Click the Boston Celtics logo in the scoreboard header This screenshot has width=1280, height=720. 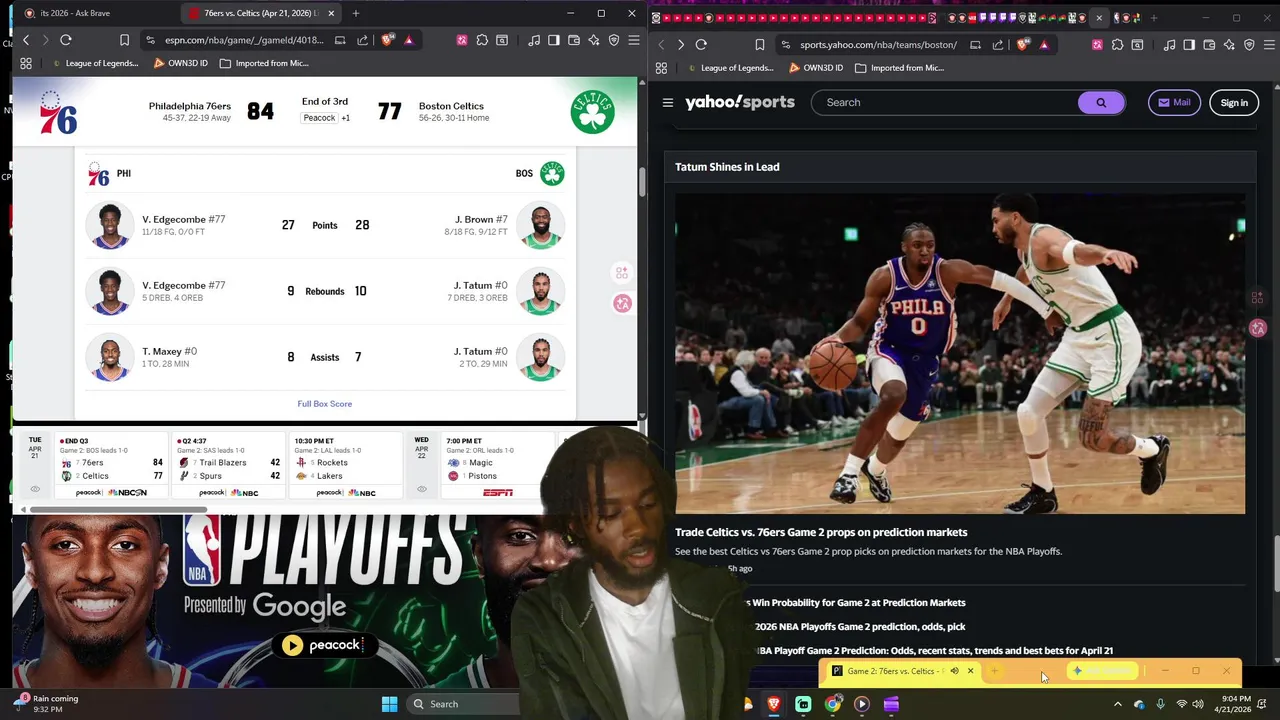592,112
